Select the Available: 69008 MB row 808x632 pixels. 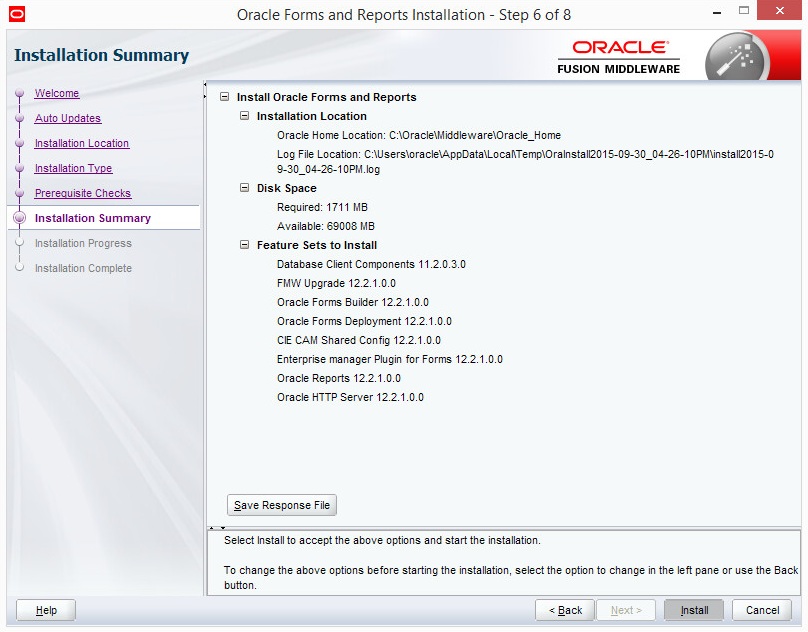click(326, 226)
